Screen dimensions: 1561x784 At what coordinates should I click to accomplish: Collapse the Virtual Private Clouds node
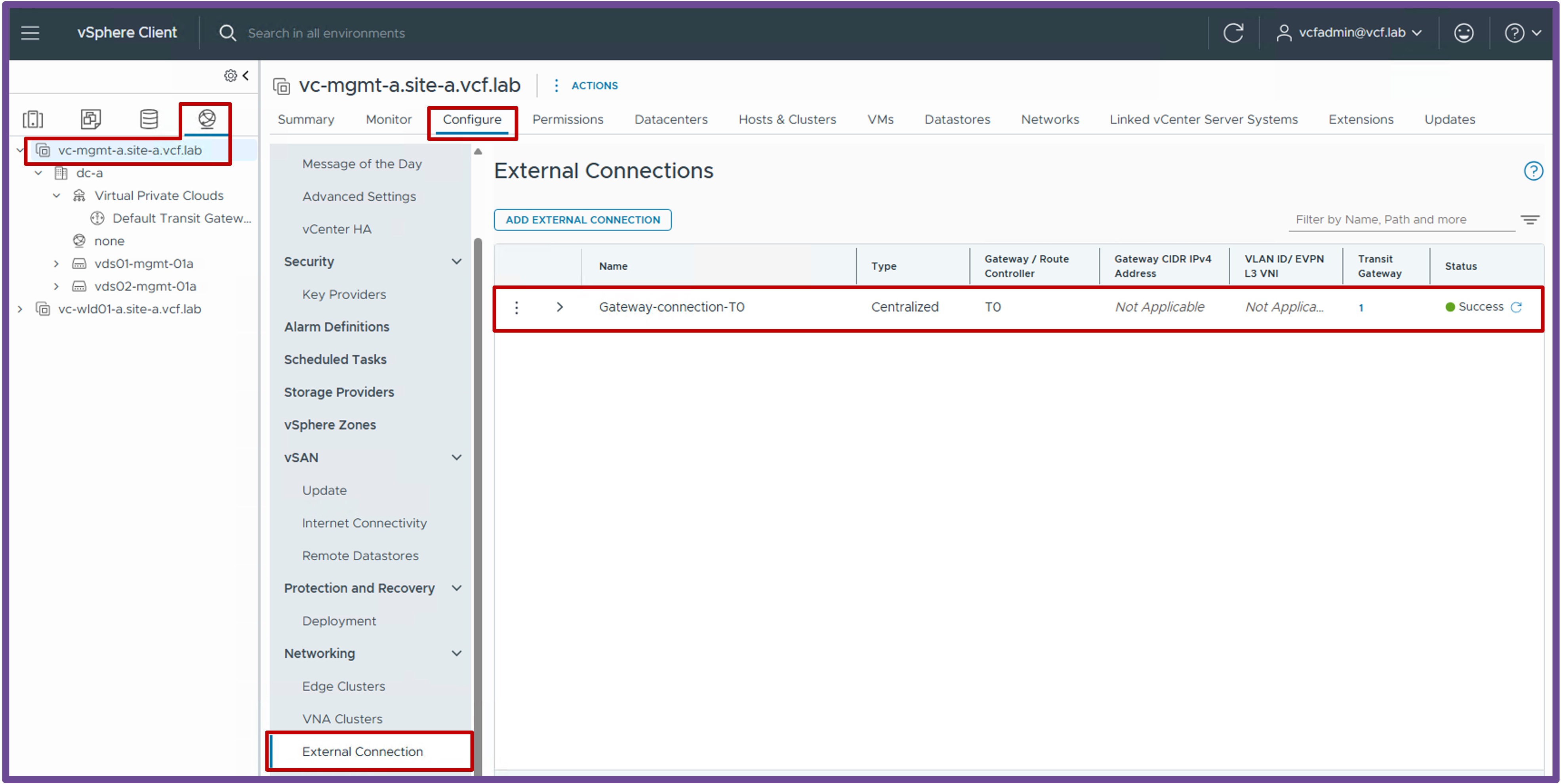[x=56, y=196]
